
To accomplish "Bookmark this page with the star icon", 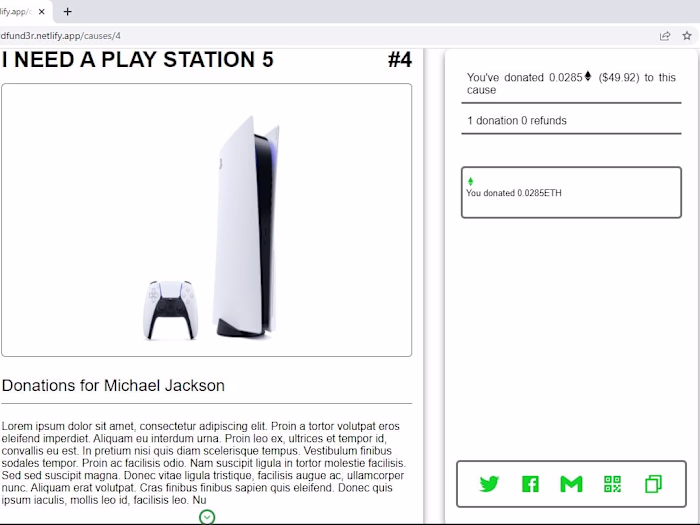I will click(x=687, y=36).
